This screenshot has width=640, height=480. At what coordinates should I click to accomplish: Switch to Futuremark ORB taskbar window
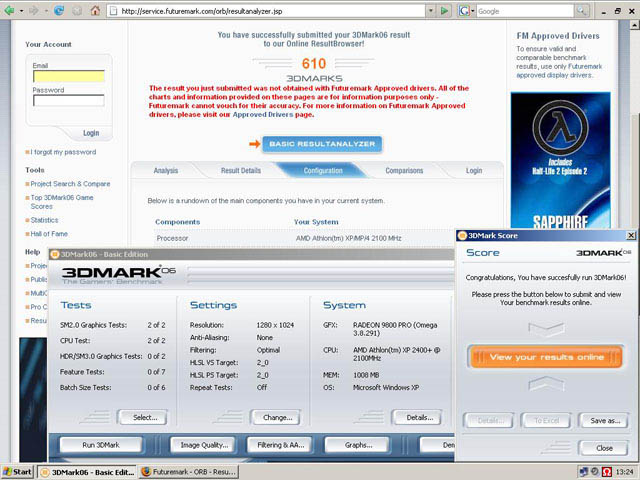(188, 471)
